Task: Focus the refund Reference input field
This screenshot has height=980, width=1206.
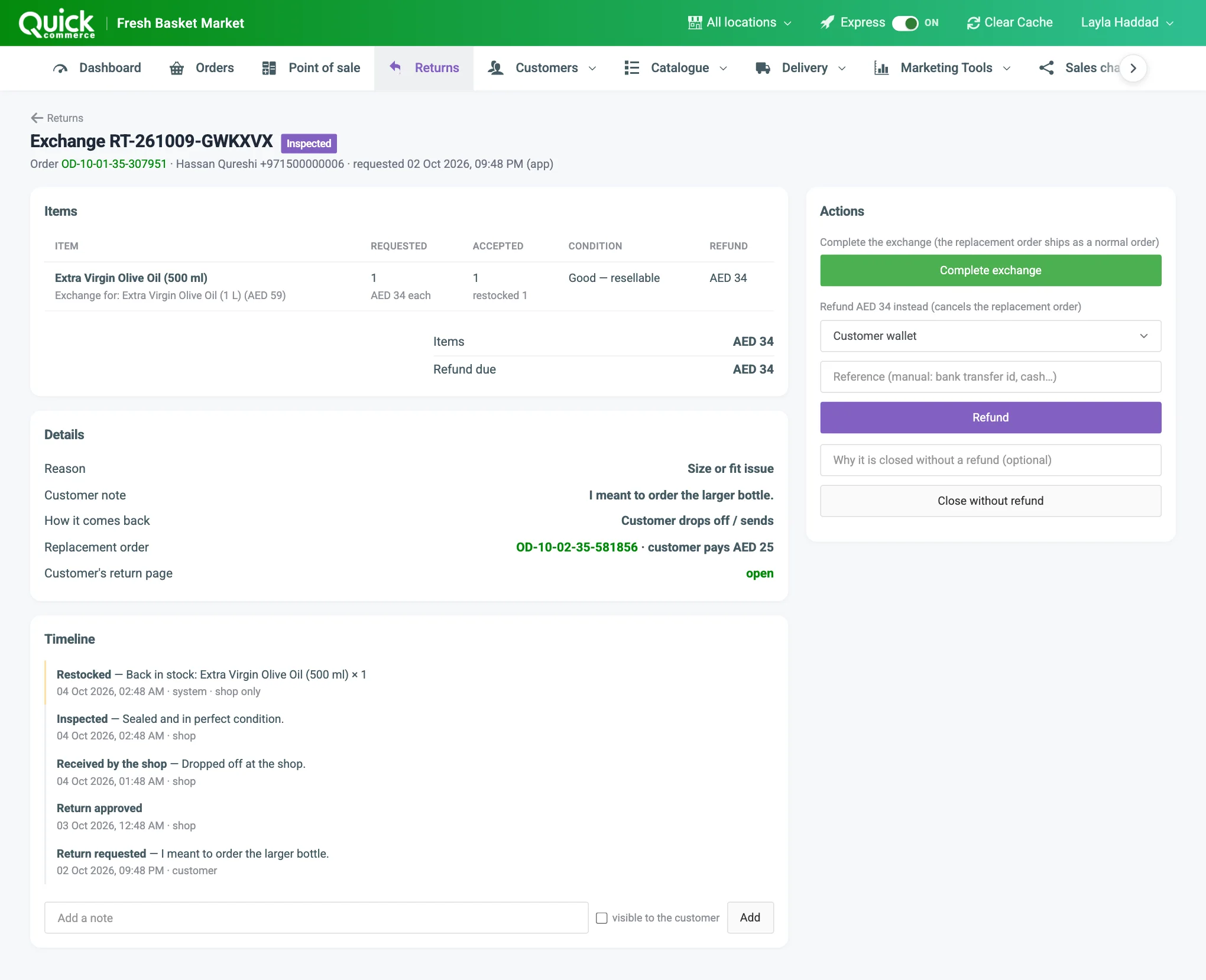Action: (x=990, y=377)
